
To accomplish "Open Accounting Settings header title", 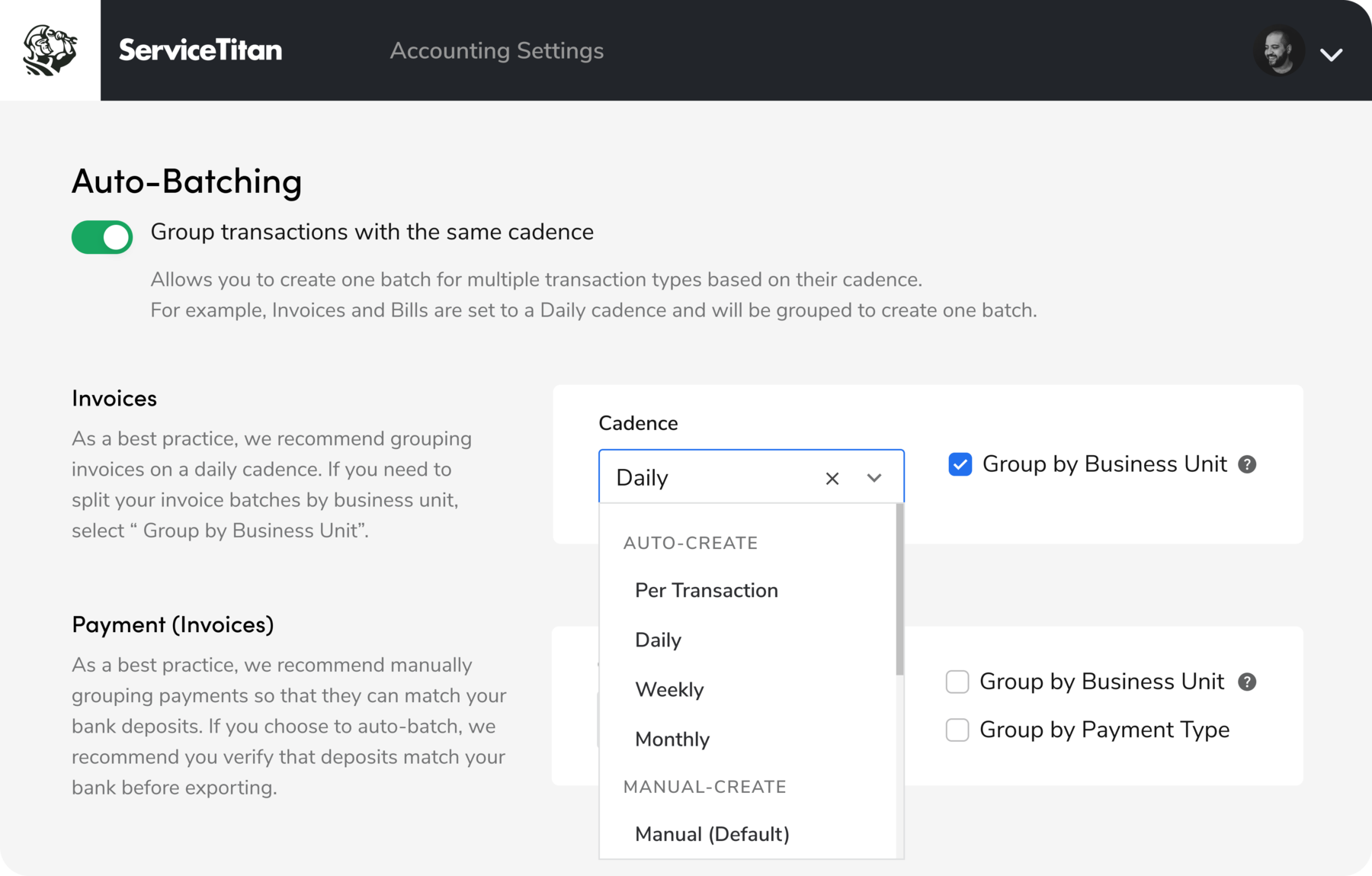I will pyautogui.click(x=497, y=50).
